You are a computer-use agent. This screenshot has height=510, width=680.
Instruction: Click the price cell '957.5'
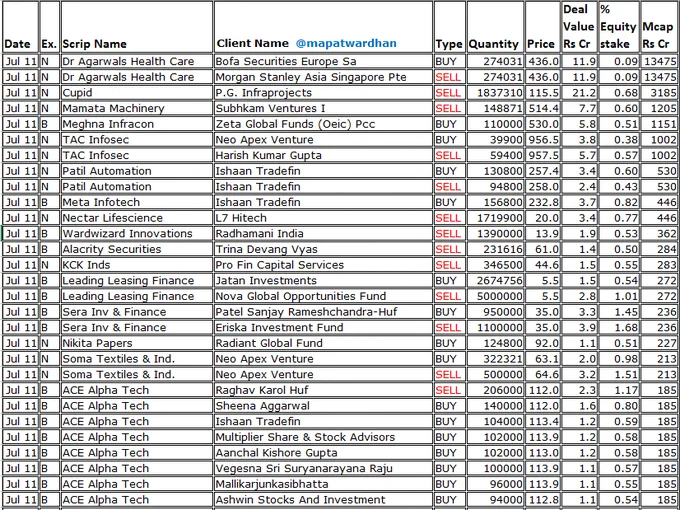[x=543, y=155]
